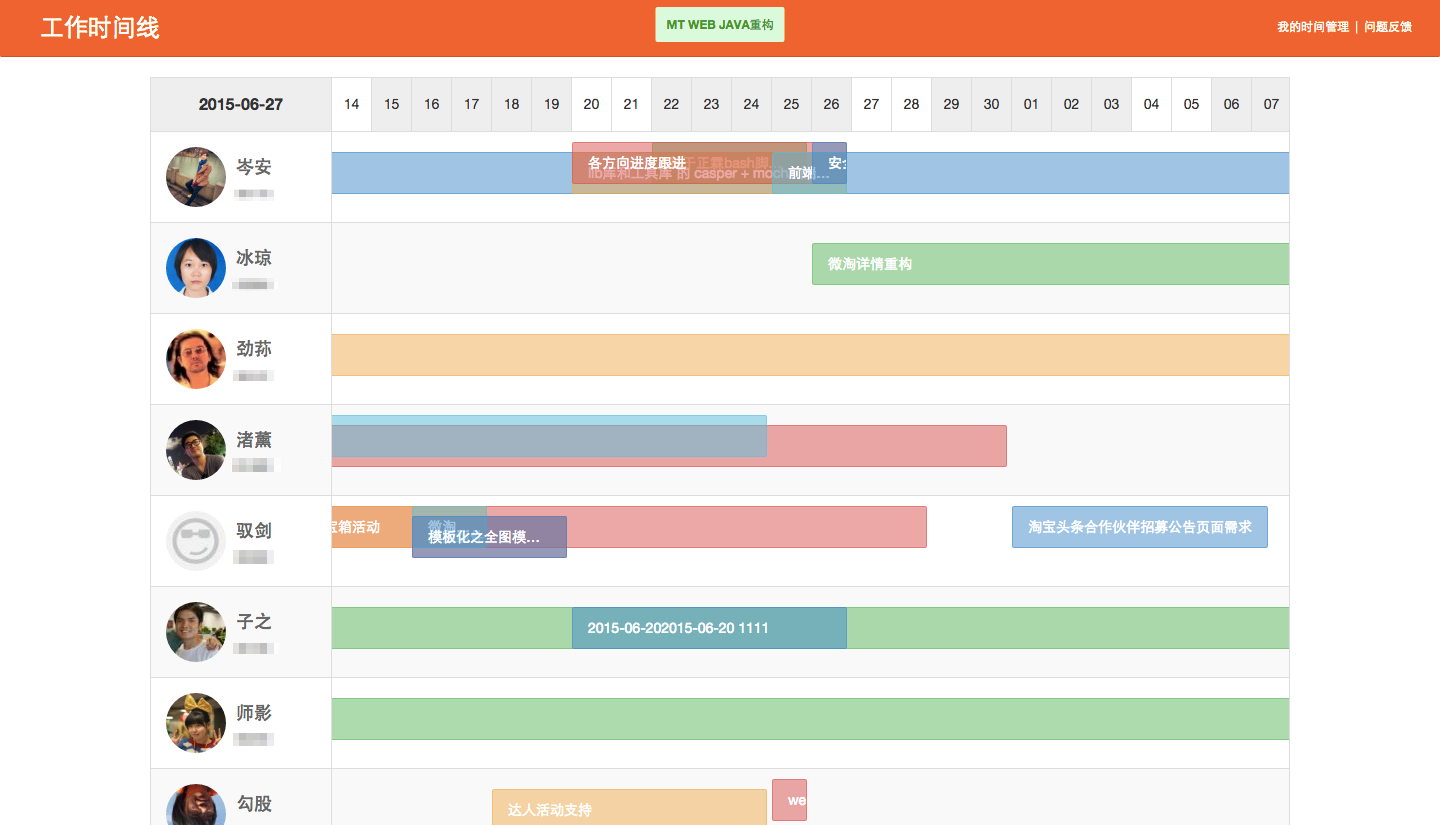Screen dimensions: 1440x825
Task: Select the 微淘详情重构 task bar
Action: pyautogui.click(x=1050, y=264)
